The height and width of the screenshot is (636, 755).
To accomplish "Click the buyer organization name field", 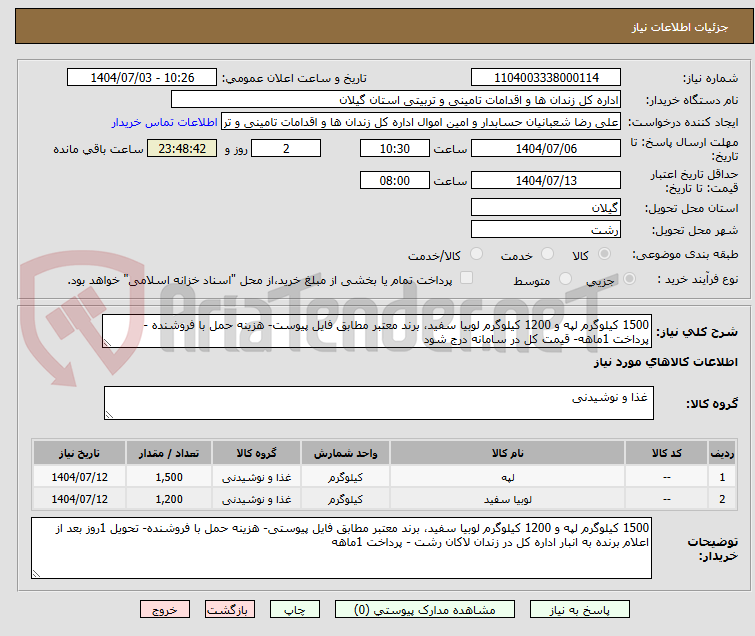I will pos(396,100).
